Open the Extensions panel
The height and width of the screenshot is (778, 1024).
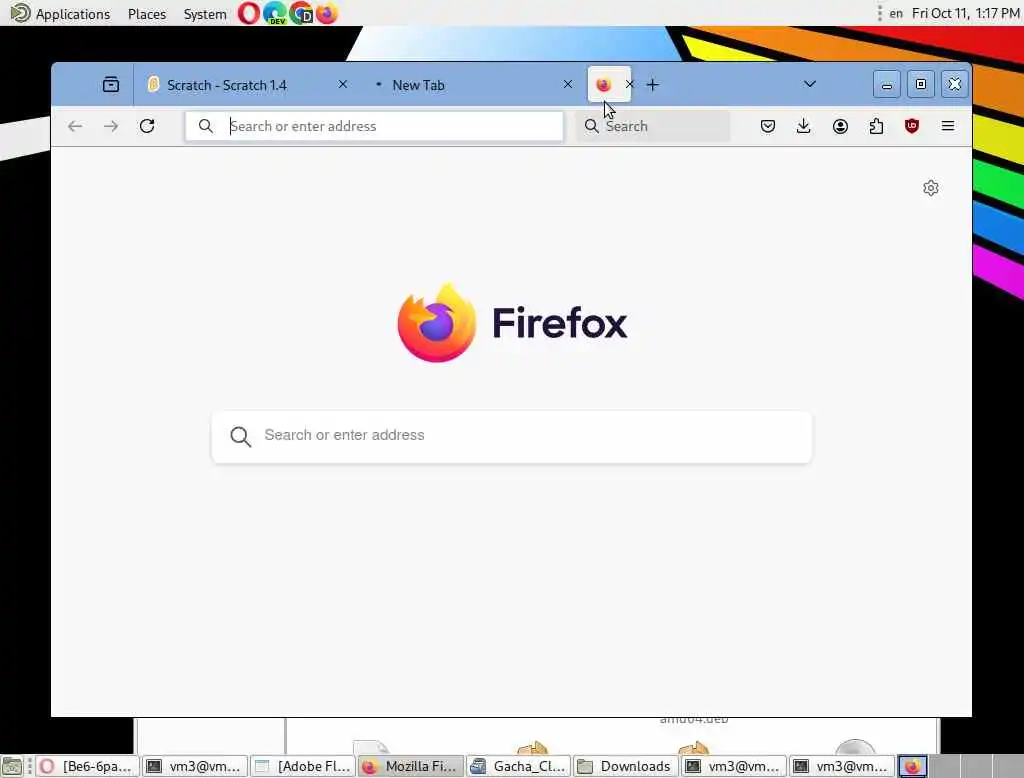pos(876,126)
